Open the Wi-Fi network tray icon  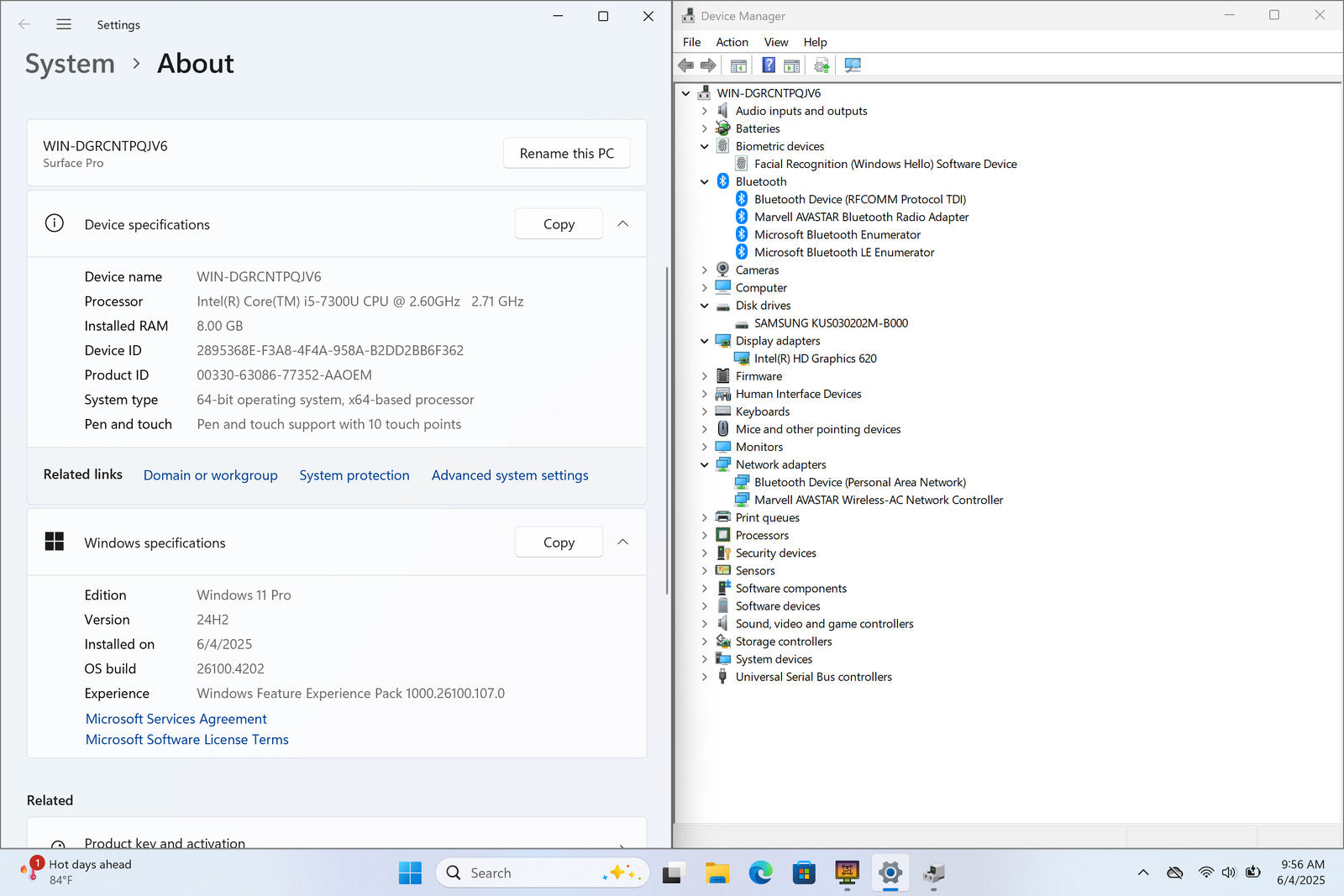pos(1206,872)
